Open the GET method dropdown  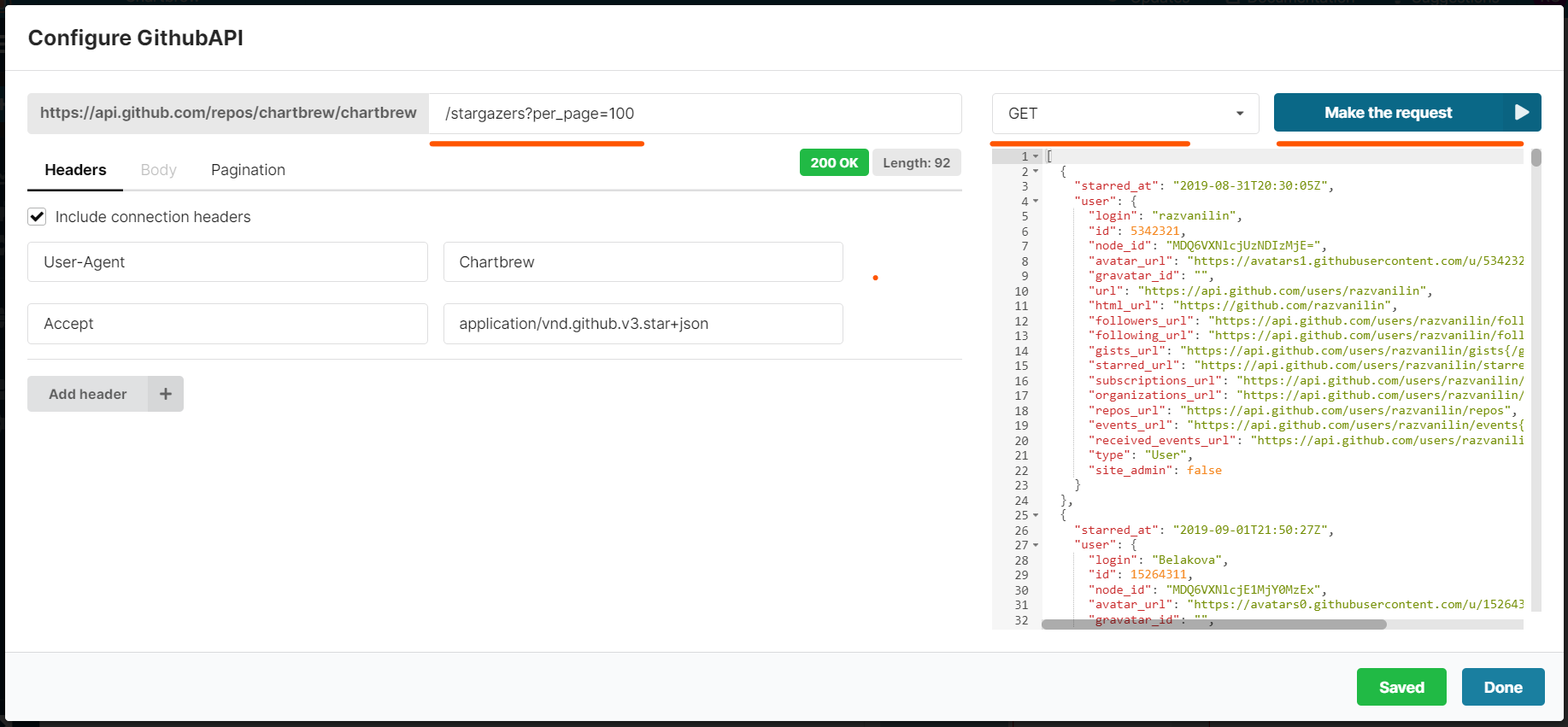click(x=1125, y=114)
